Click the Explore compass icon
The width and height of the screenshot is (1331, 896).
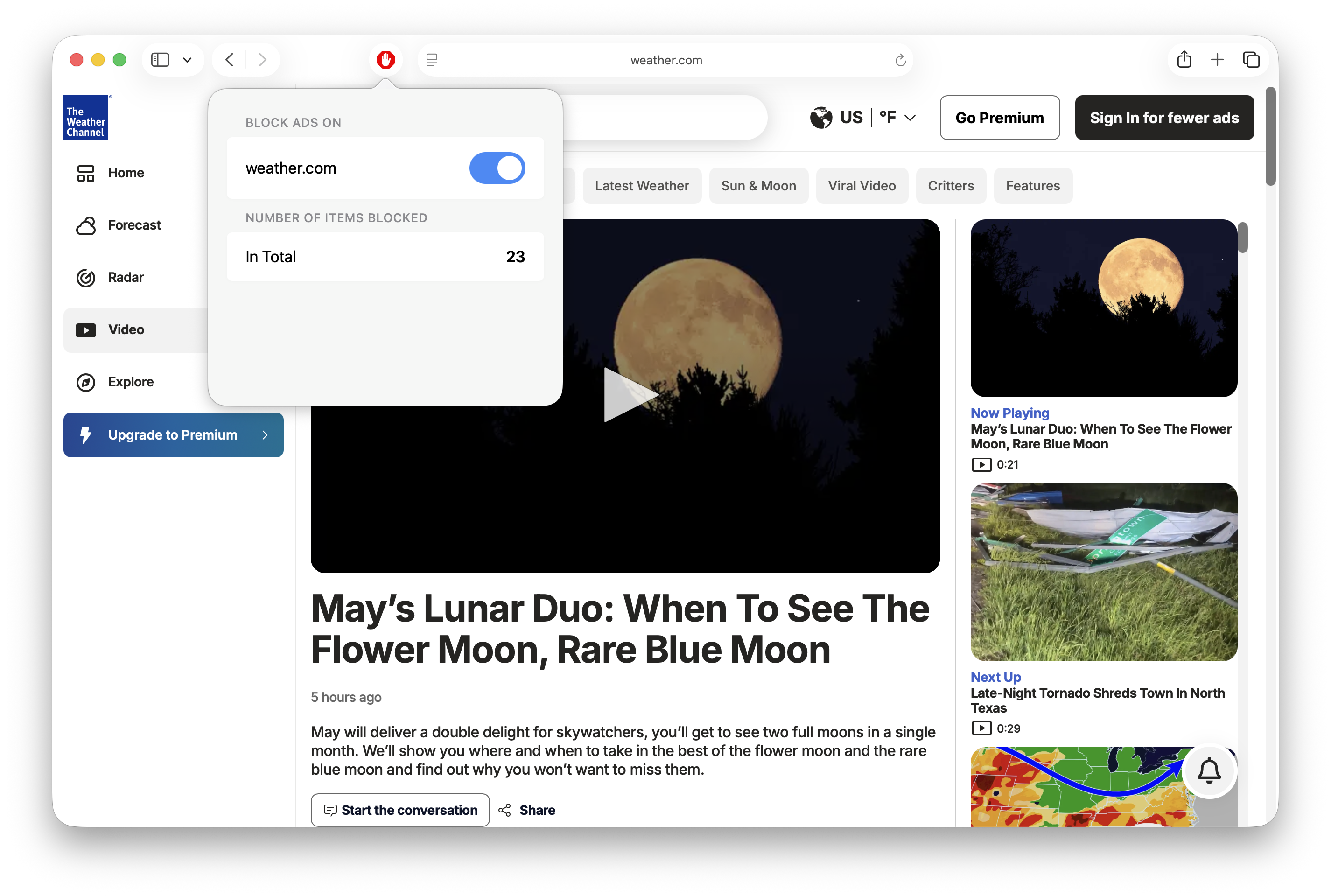pos(86,382)
